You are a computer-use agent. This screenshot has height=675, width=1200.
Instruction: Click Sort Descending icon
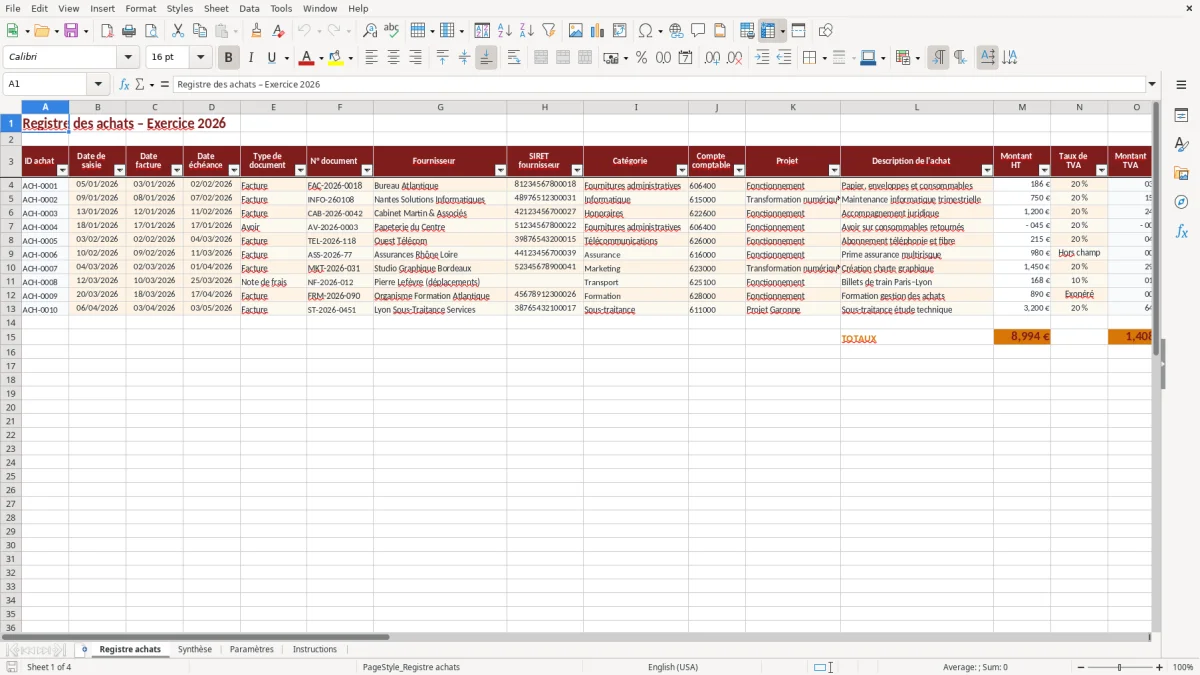[526, 31]
